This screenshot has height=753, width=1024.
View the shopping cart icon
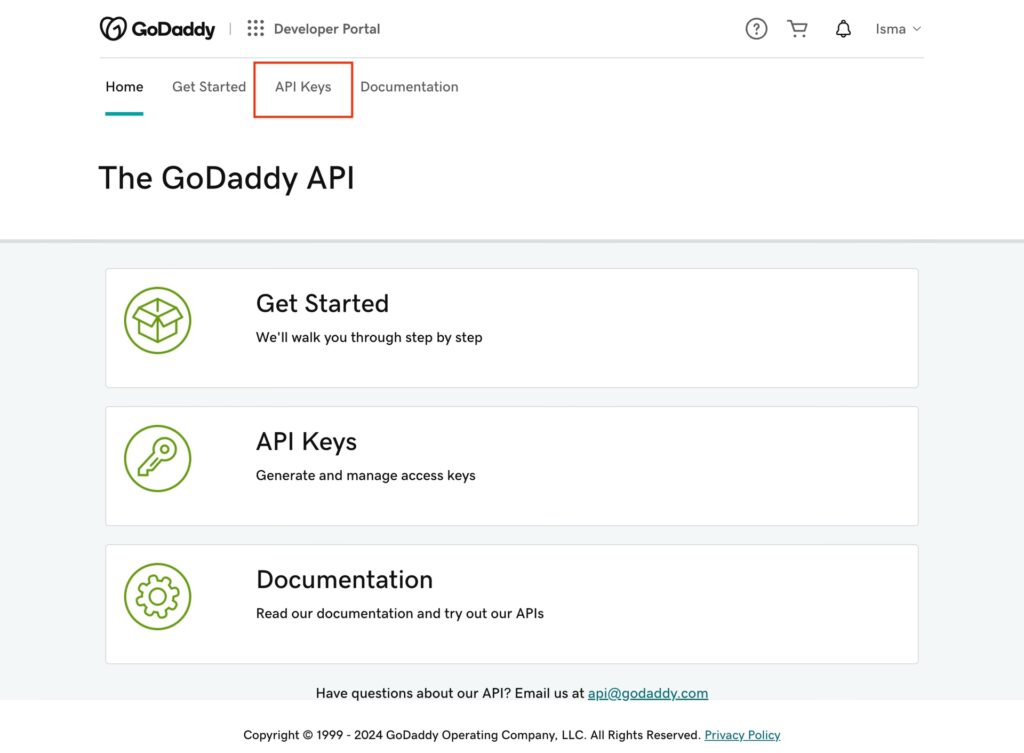[797, 29]
